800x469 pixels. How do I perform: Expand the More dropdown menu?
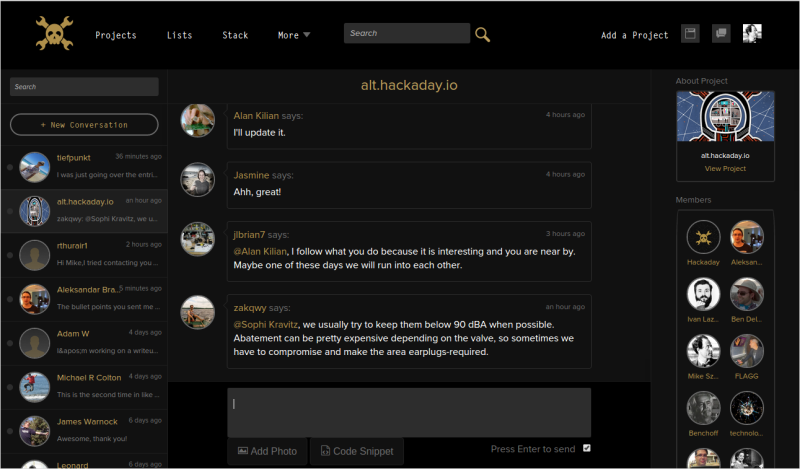[294, 35]
